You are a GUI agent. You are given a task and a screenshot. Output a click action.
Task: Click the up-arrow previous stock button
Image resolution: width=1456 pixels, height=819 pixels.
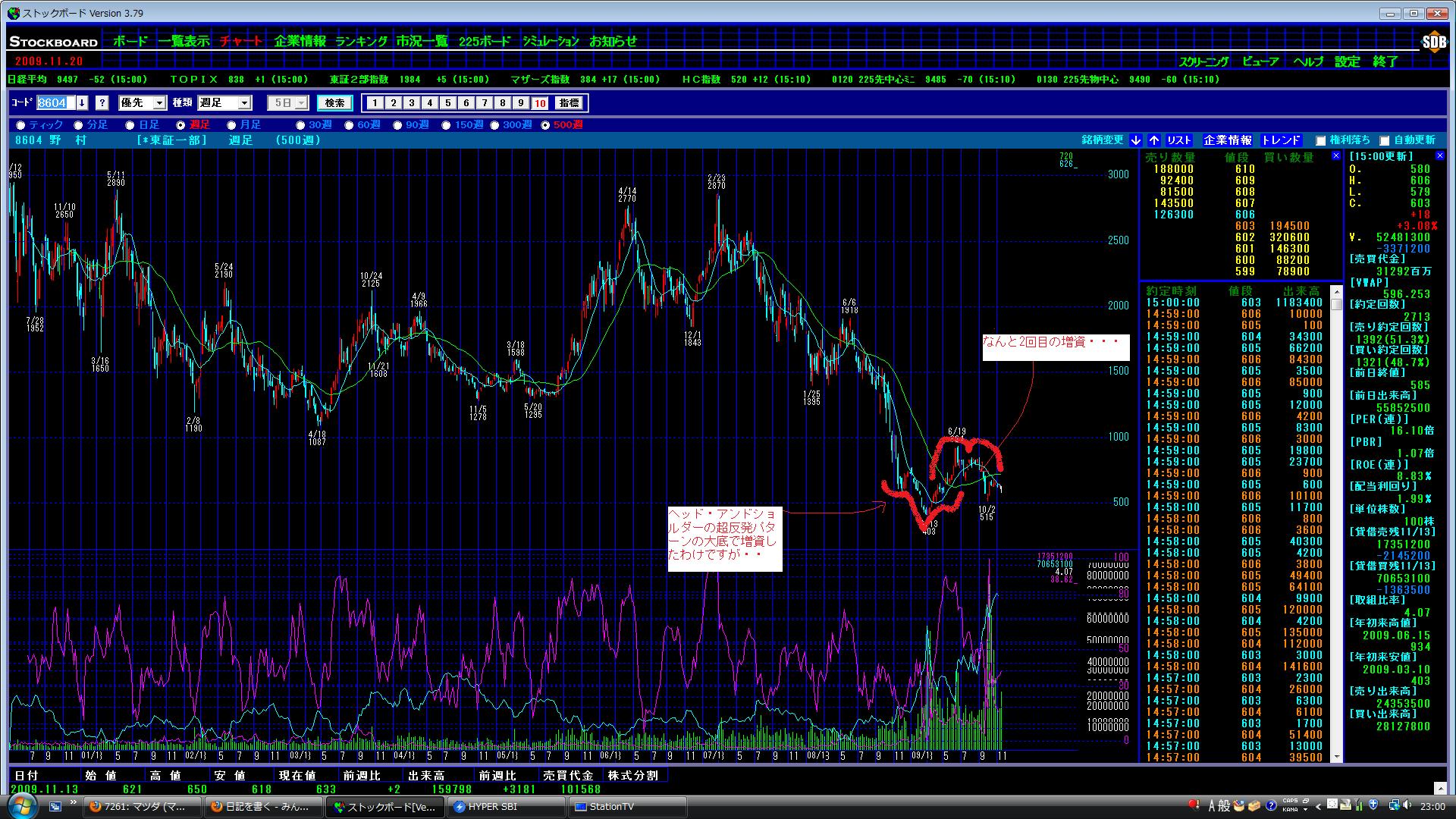[1153, 140]
